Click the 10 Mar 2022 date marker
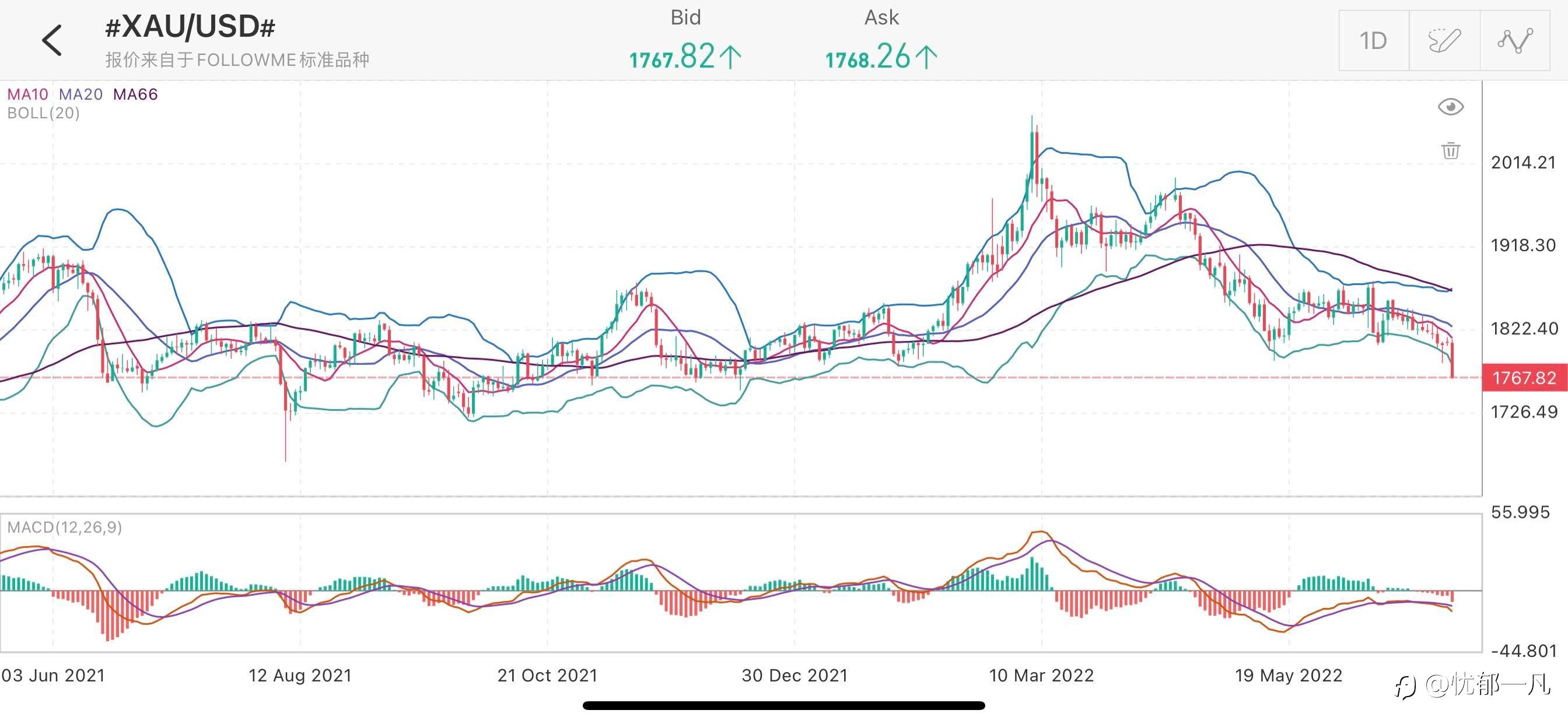 (1041, 676)
